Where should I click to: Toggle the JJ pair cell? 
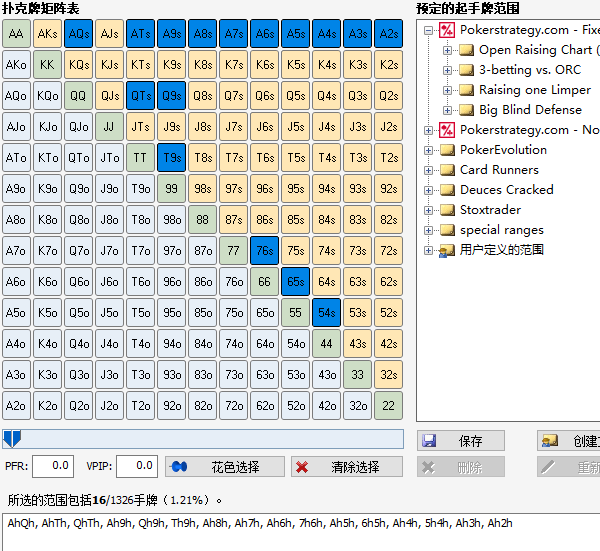pyautogui.click(x=109, y=127)
